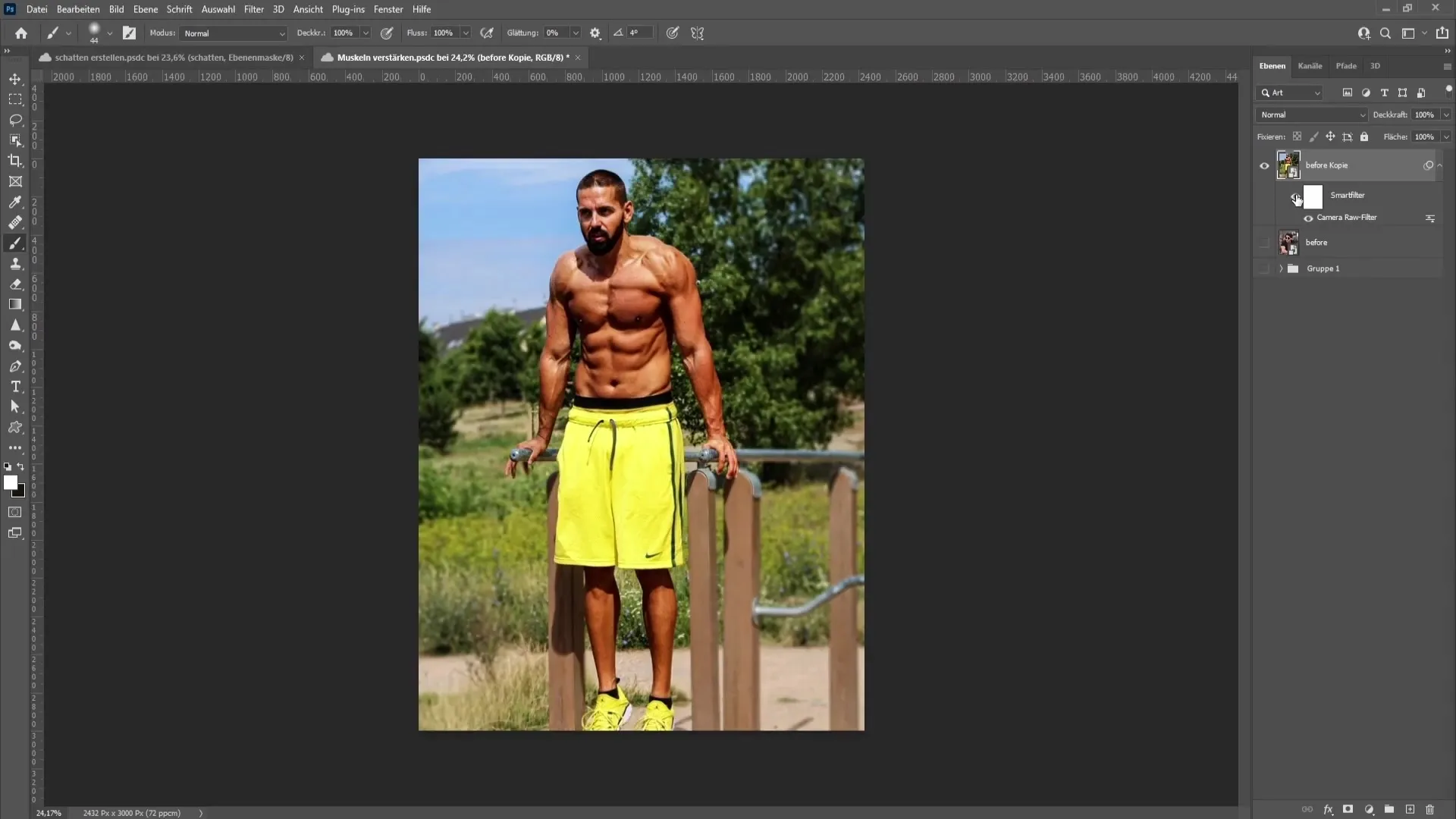This screenshot has width=1456, height=819.
Task: Open the Filter menu
Action: [x=253, y=9]
